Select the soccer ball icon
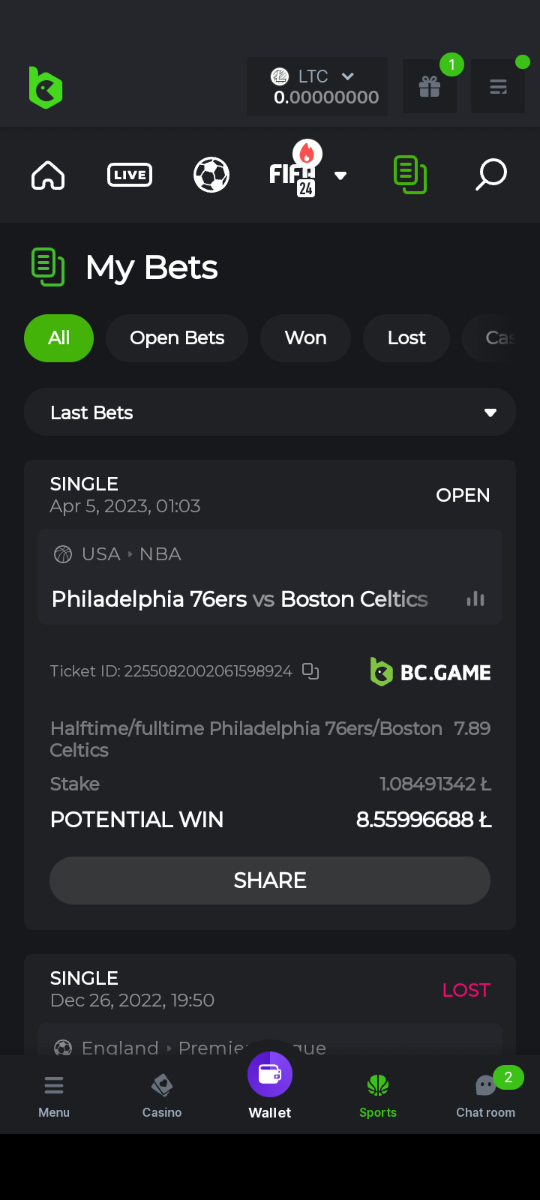The height and width of the screenshot is (1200, 540). [x=211, y=175]
